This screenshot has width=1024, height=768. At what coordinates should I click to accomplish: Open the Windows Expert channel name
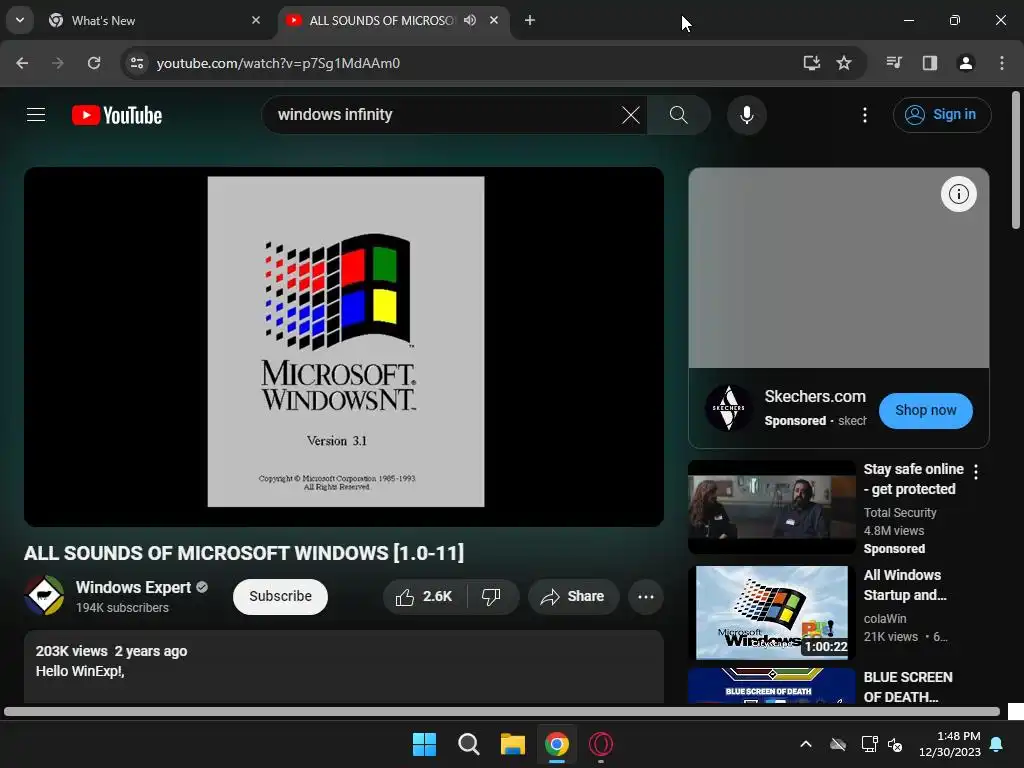coord(133,587)
